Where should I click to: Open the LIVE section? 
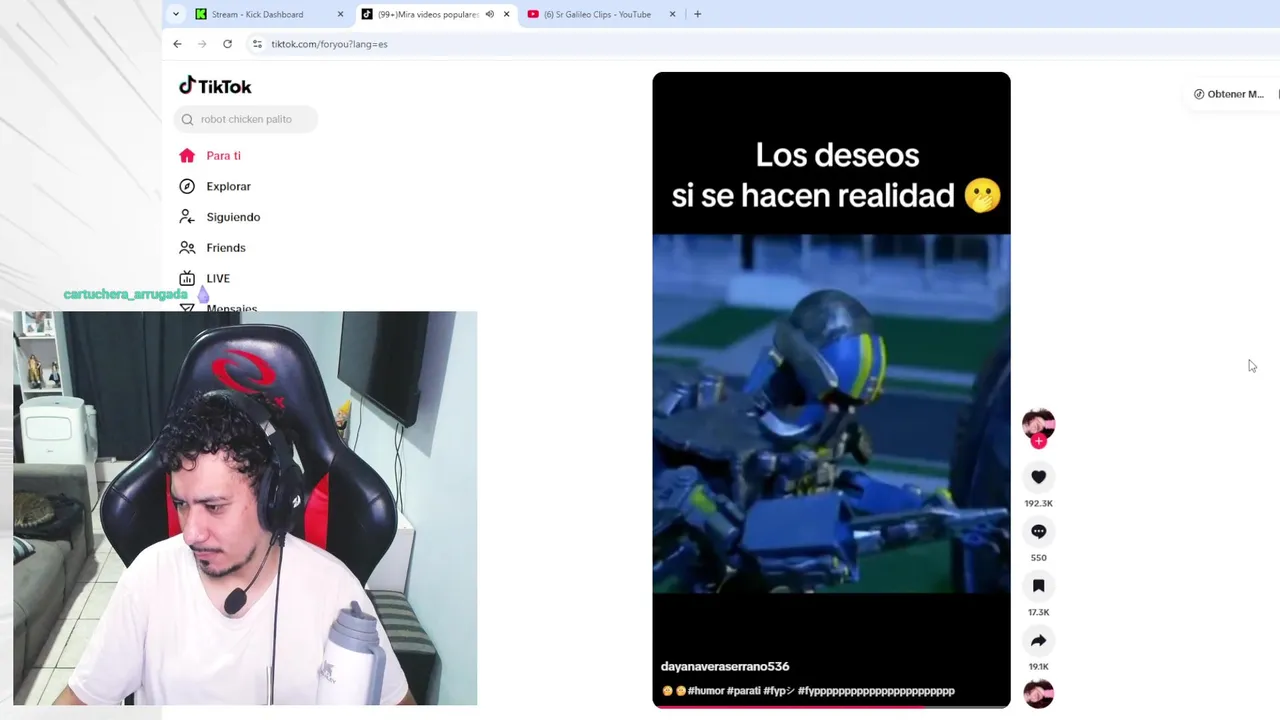(218, 279)
